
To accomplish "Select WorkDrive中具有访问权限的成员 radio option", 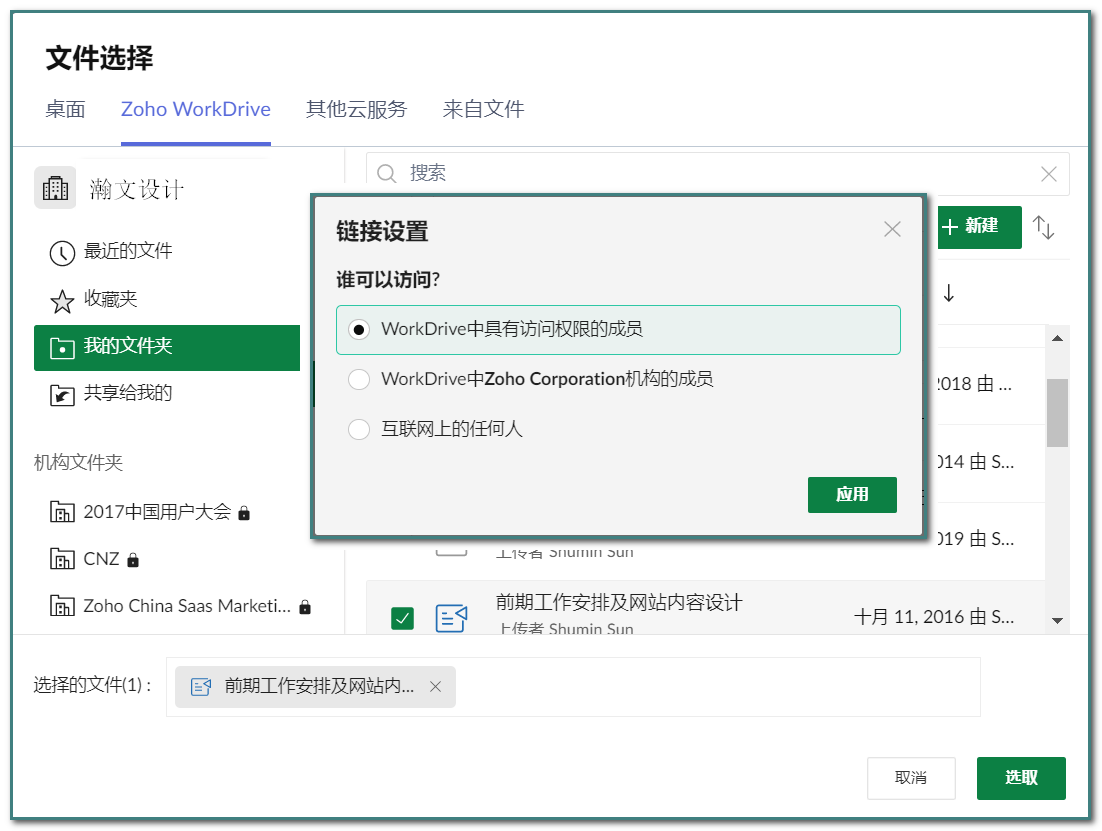I will point(359,329).
